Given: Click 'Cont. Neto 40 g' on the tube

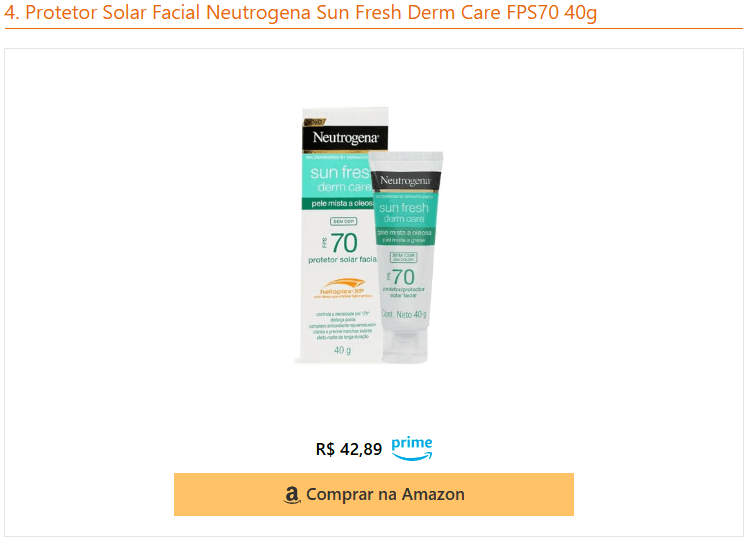Looking at the screenshot, I should point(404,314).
